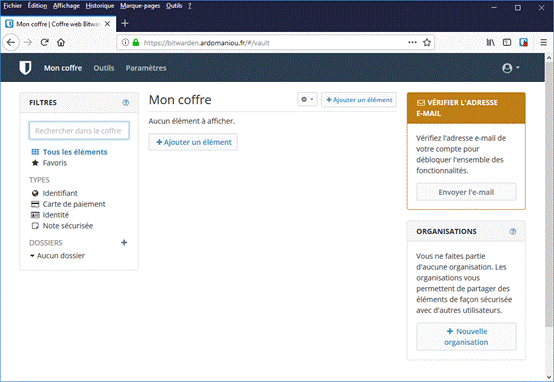Image resolution: width=554 pixels, height=382 pixels.
Task: Focus the Rechercher dans le coffre field
Action: click(x=79, y=131)
